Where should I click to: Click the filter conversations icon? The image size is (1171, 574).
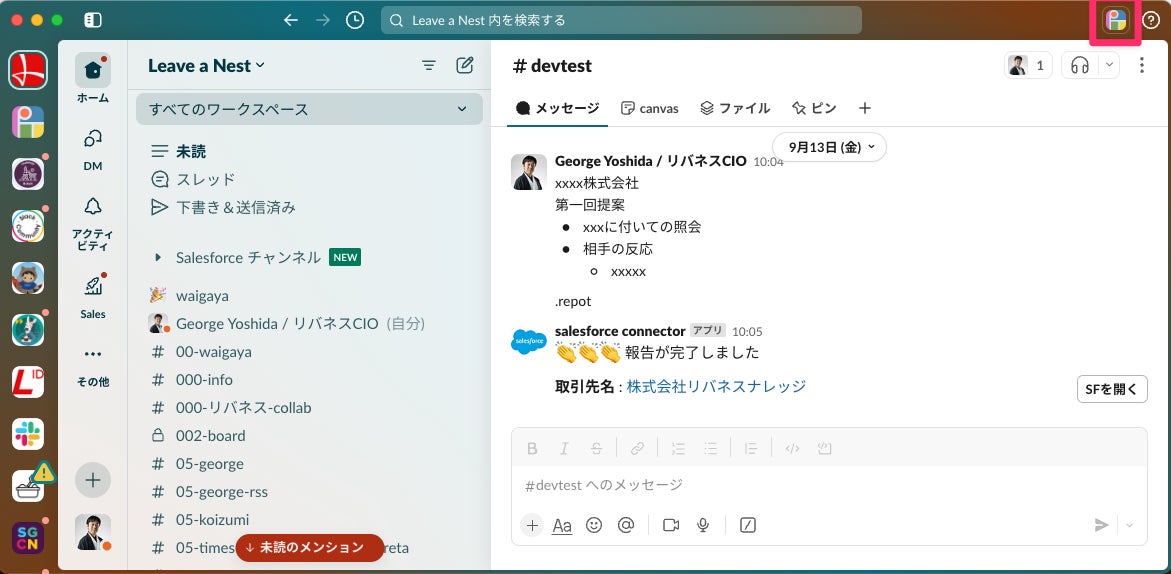429,66
